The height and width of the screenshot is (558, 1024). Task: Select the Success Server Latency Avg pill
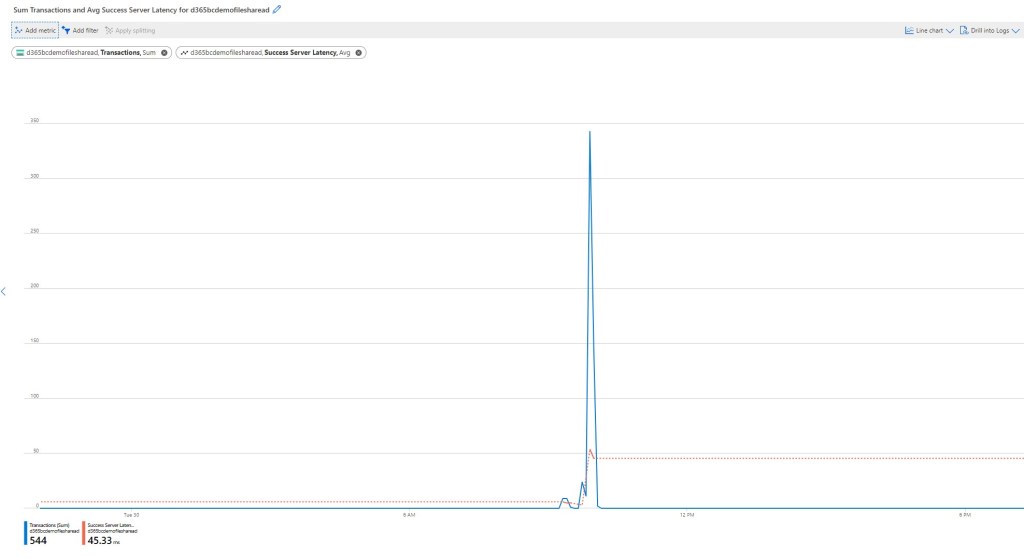(270, 52)
